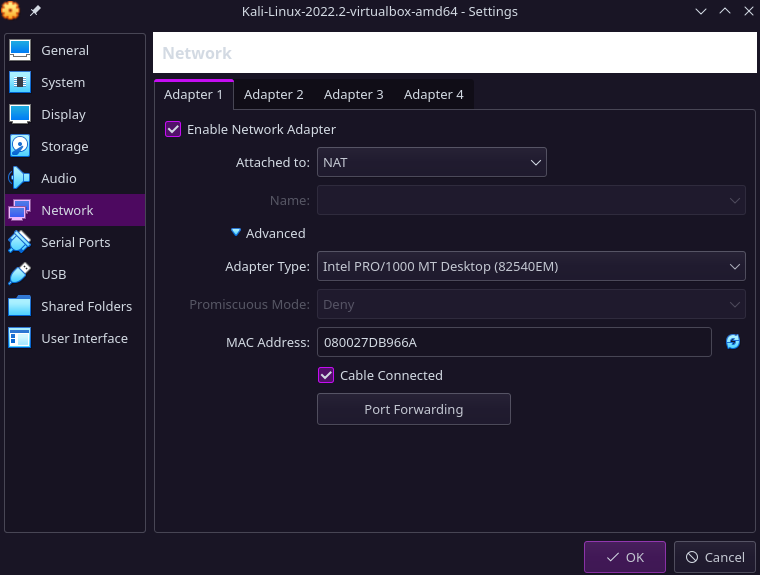Image resolution: width=760 pixels, height=575 pixels.
Task: Close the Settings window
Action: point(749,11)
